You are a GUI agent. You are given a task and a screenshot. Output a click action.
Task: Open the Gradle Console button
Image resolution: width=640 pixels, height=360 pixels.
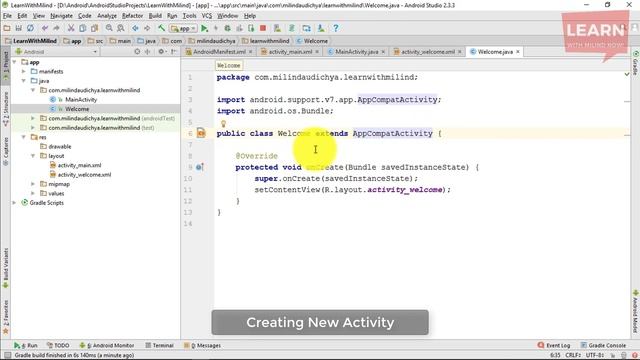(603, 345)
